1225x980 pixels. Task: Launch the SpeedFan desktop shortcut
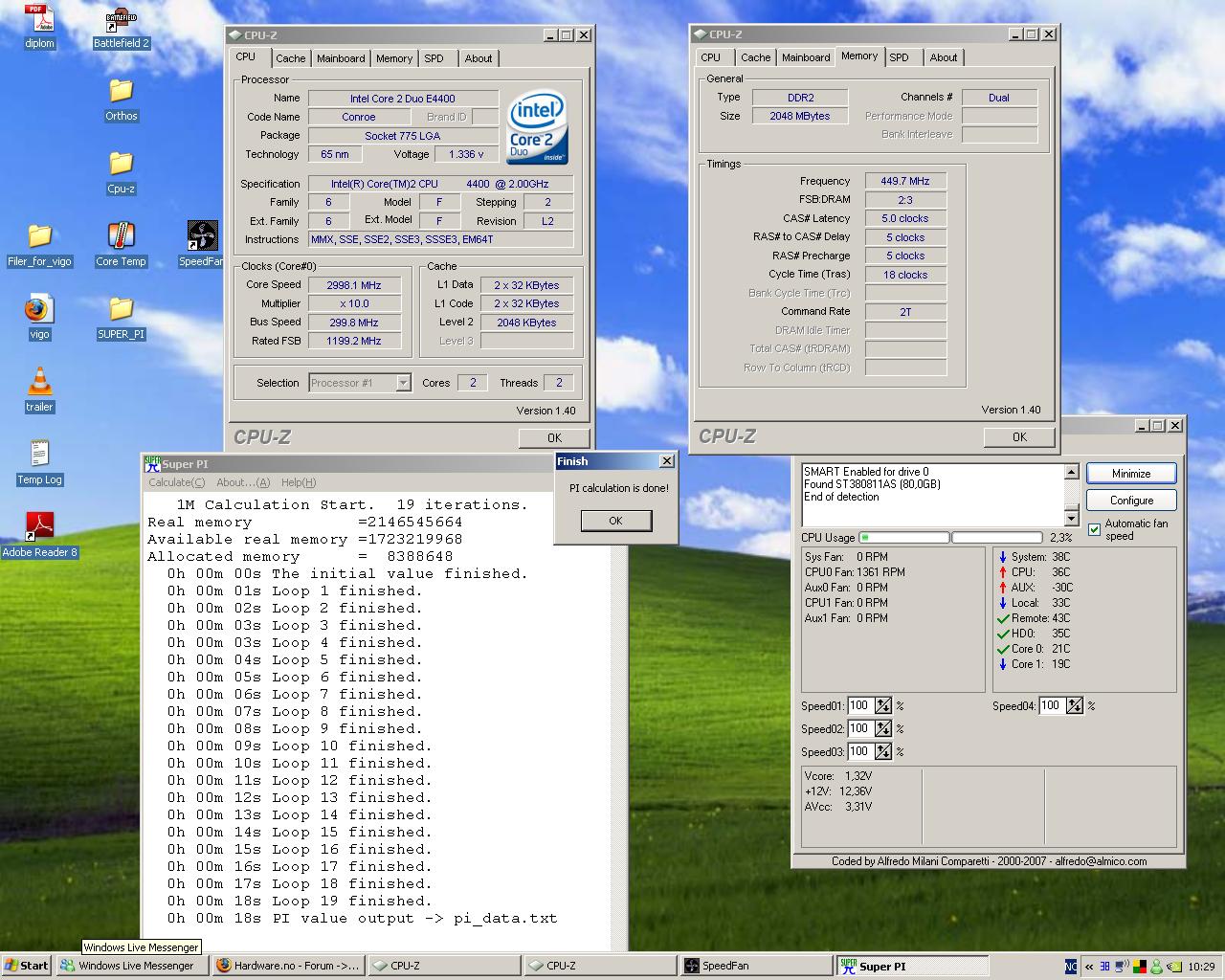[x=202, y=244]
